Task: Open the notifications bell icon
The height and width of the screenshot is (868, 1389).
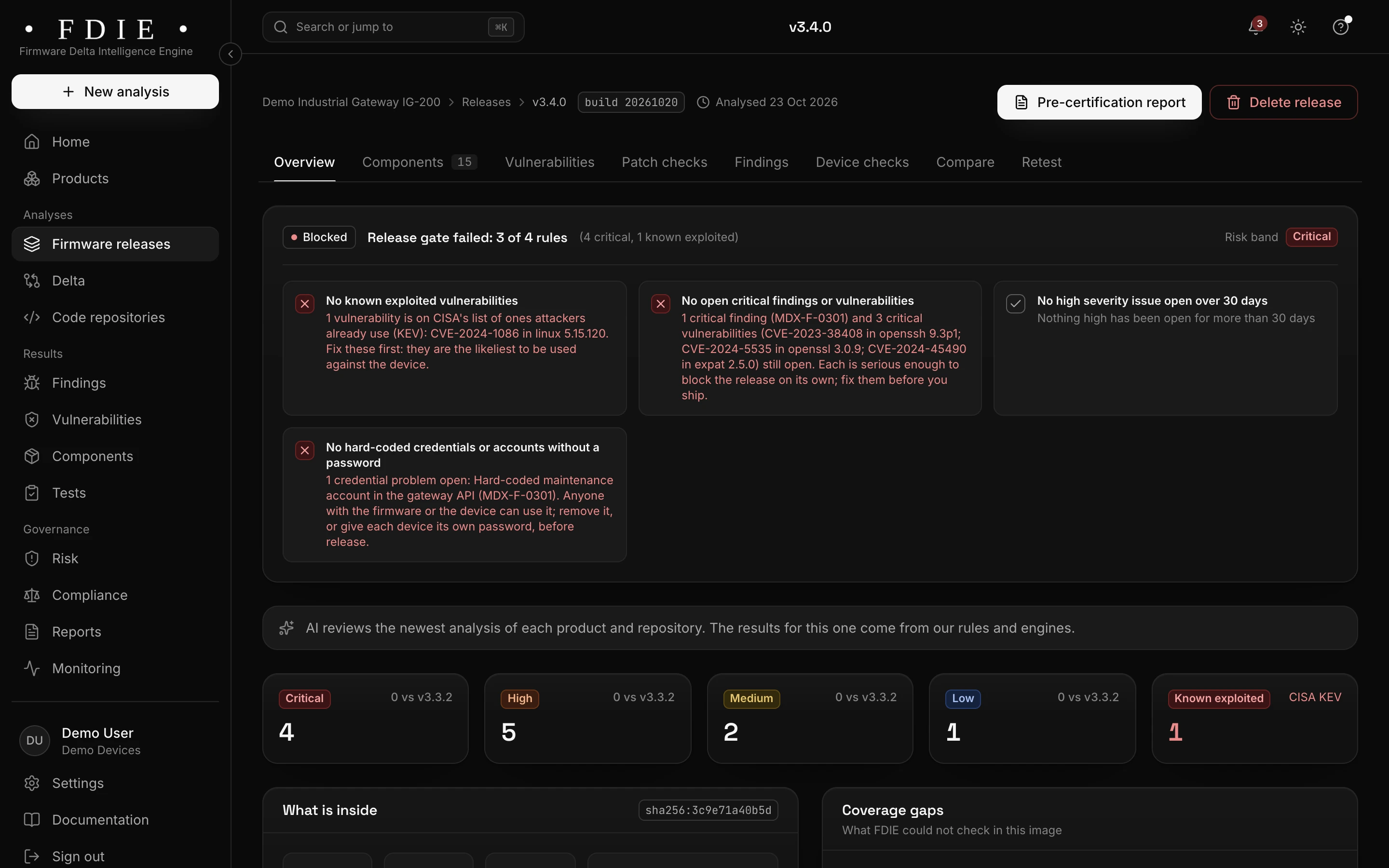Action: pos(1256,27)
